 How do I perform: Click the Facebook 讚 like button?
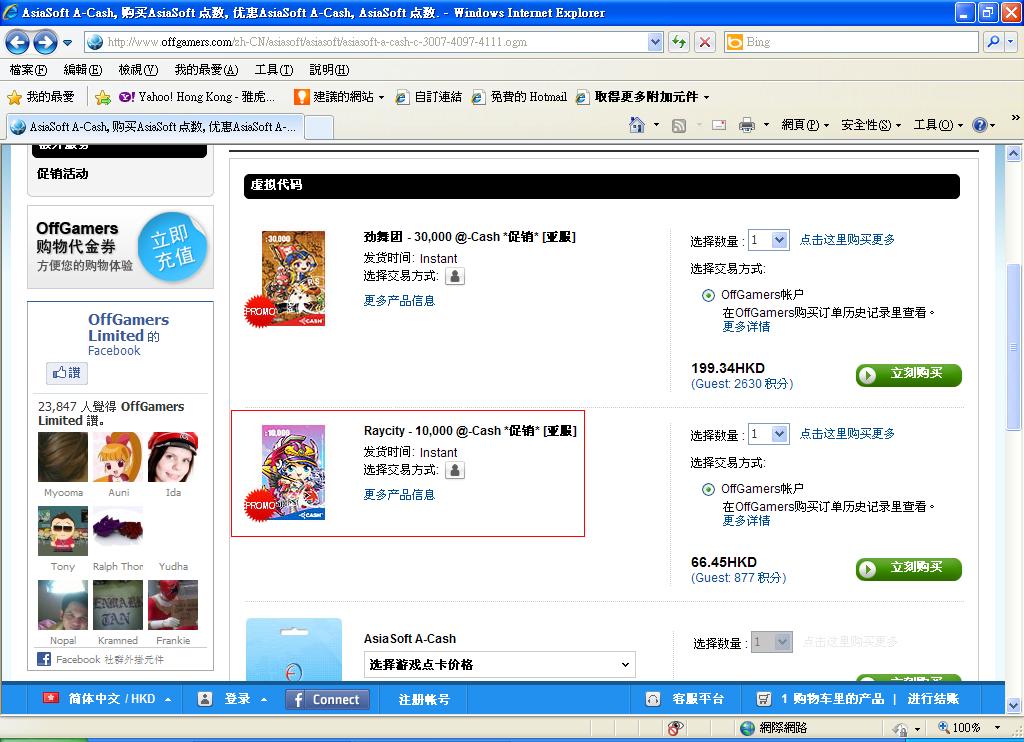(x=67, y=373)
